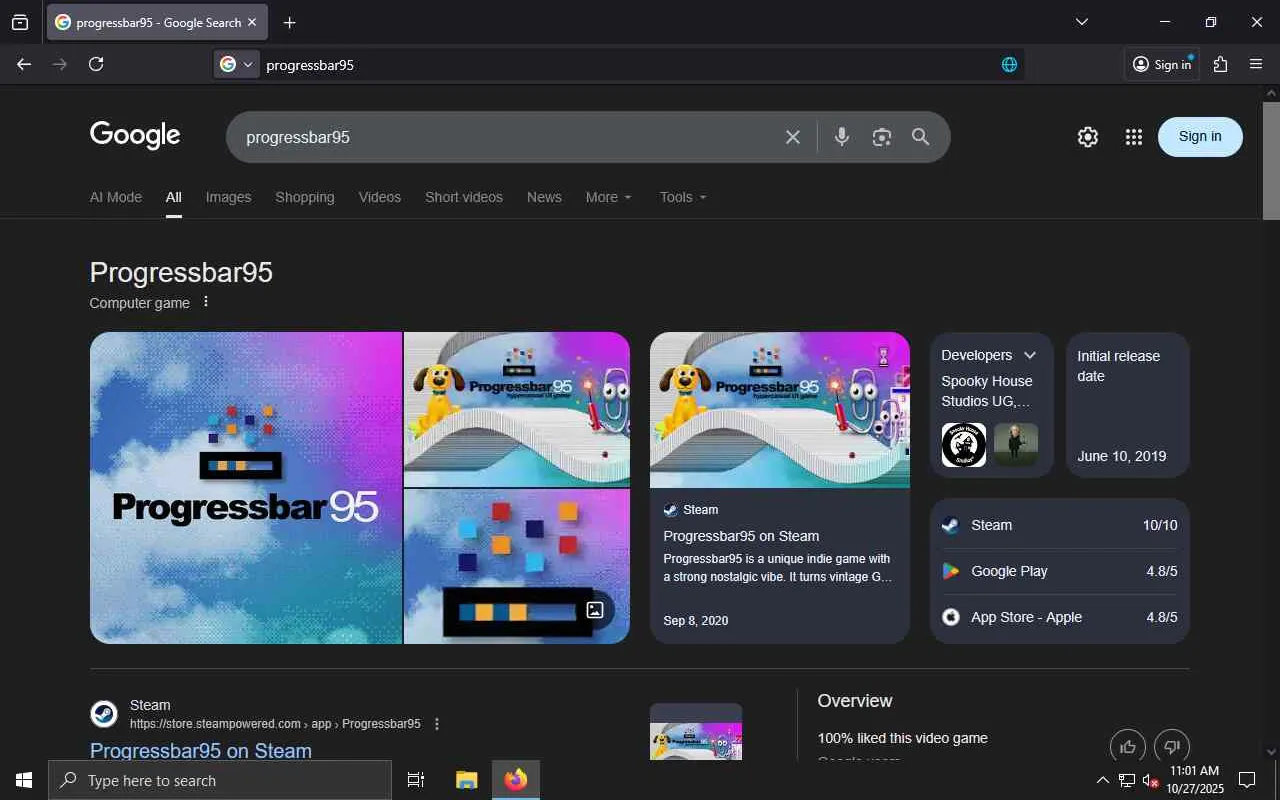Click the taskbar Type here to search box

(220, 780)
